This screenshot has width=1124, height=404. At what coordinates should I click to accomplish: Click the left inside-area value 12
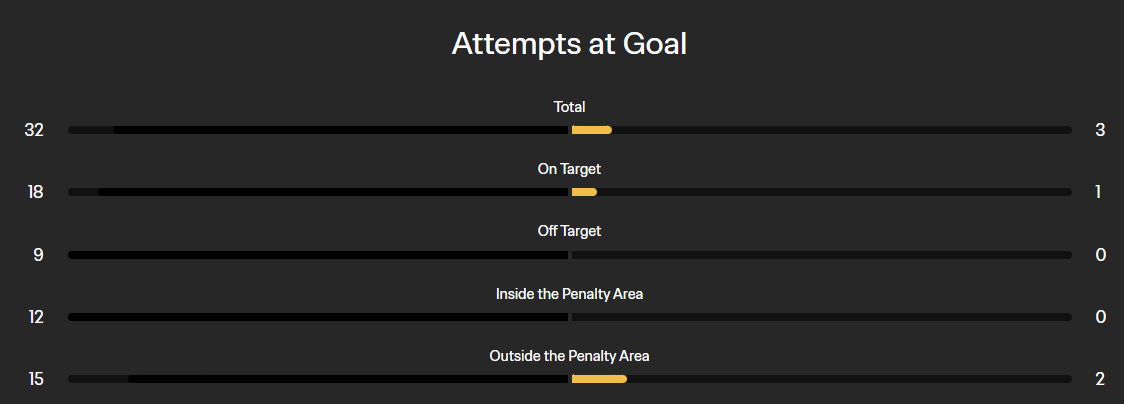coord(36,317)
